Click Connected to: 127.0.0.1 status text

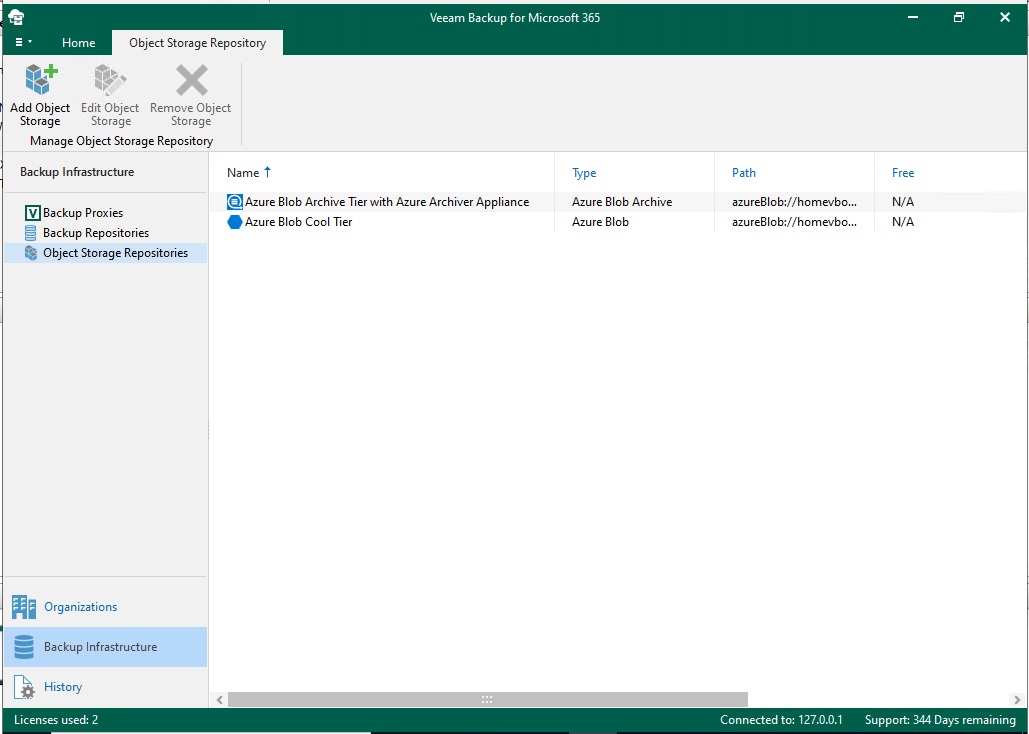point(781,720)
